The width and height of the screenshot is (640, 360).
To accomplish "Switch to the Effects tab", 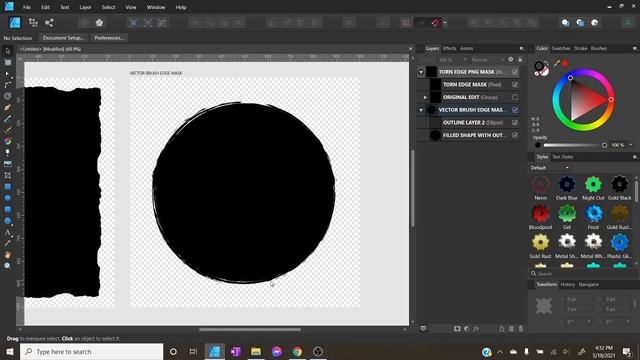I will coord(449,49).
